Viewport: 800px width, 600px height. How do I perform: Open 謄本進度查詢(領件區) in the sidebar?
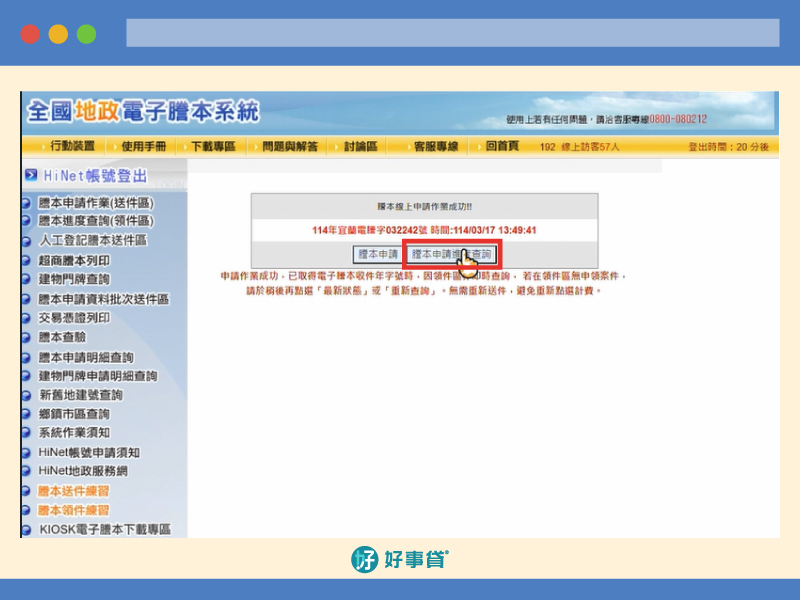click(x=95, y=222)
